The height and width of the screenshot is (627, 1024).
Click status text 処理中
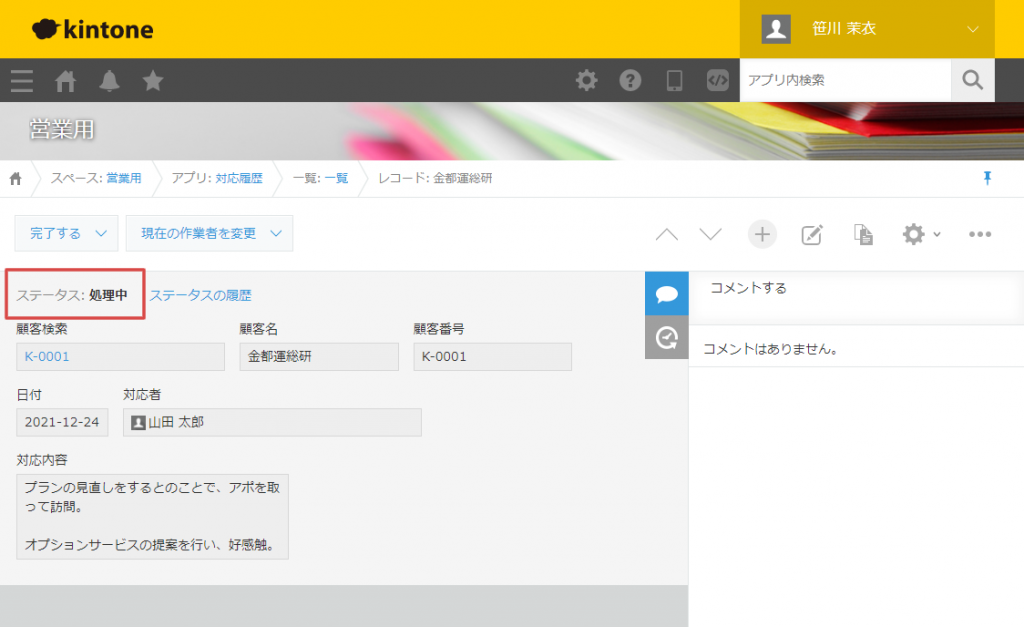pyautogui.click(x=108, y=295)
